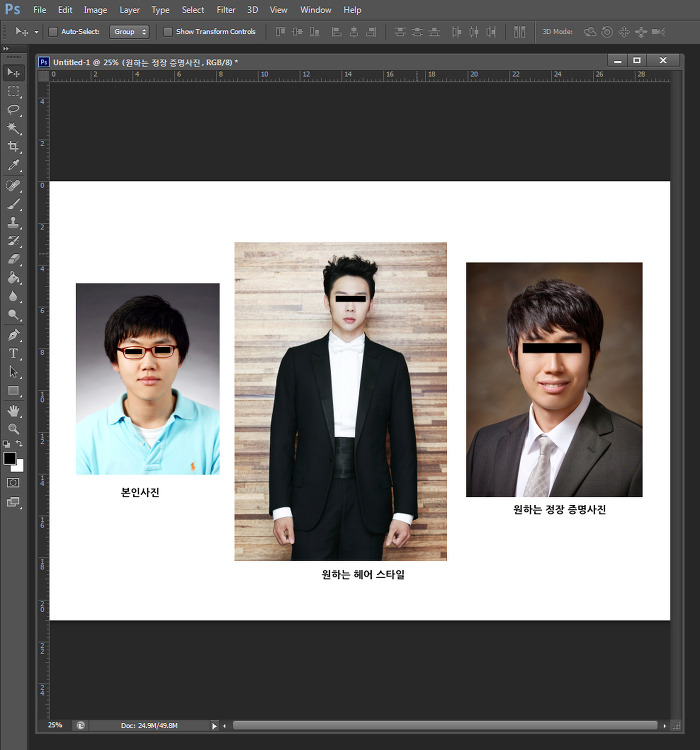The width and height of the screenshot is (700, 750).
Task: Click the zoom percentage field showing 25%
Action: pyautogui.click(x=55, y=725)
